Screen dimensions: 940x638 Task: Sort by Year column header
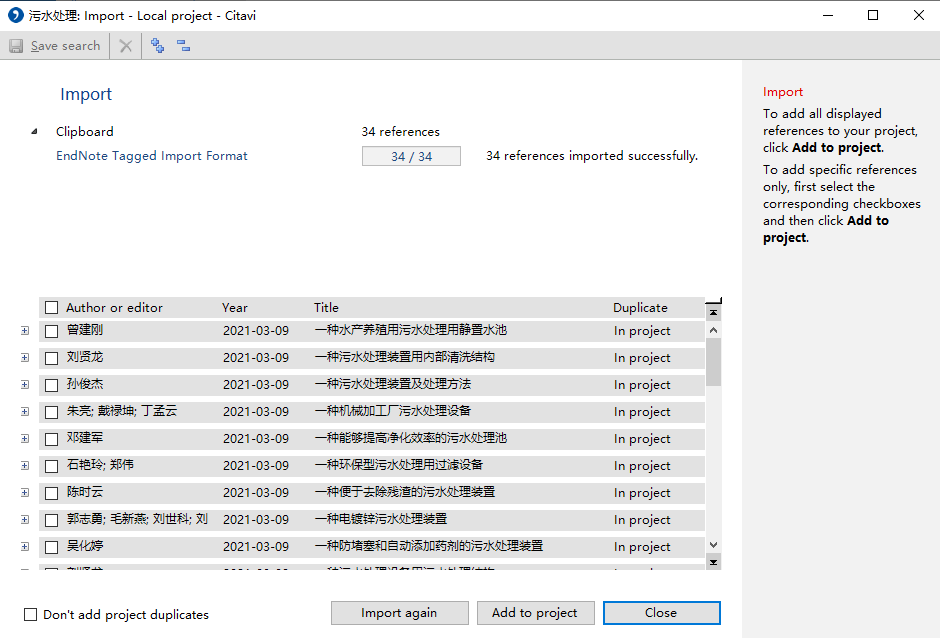(234, 308)
